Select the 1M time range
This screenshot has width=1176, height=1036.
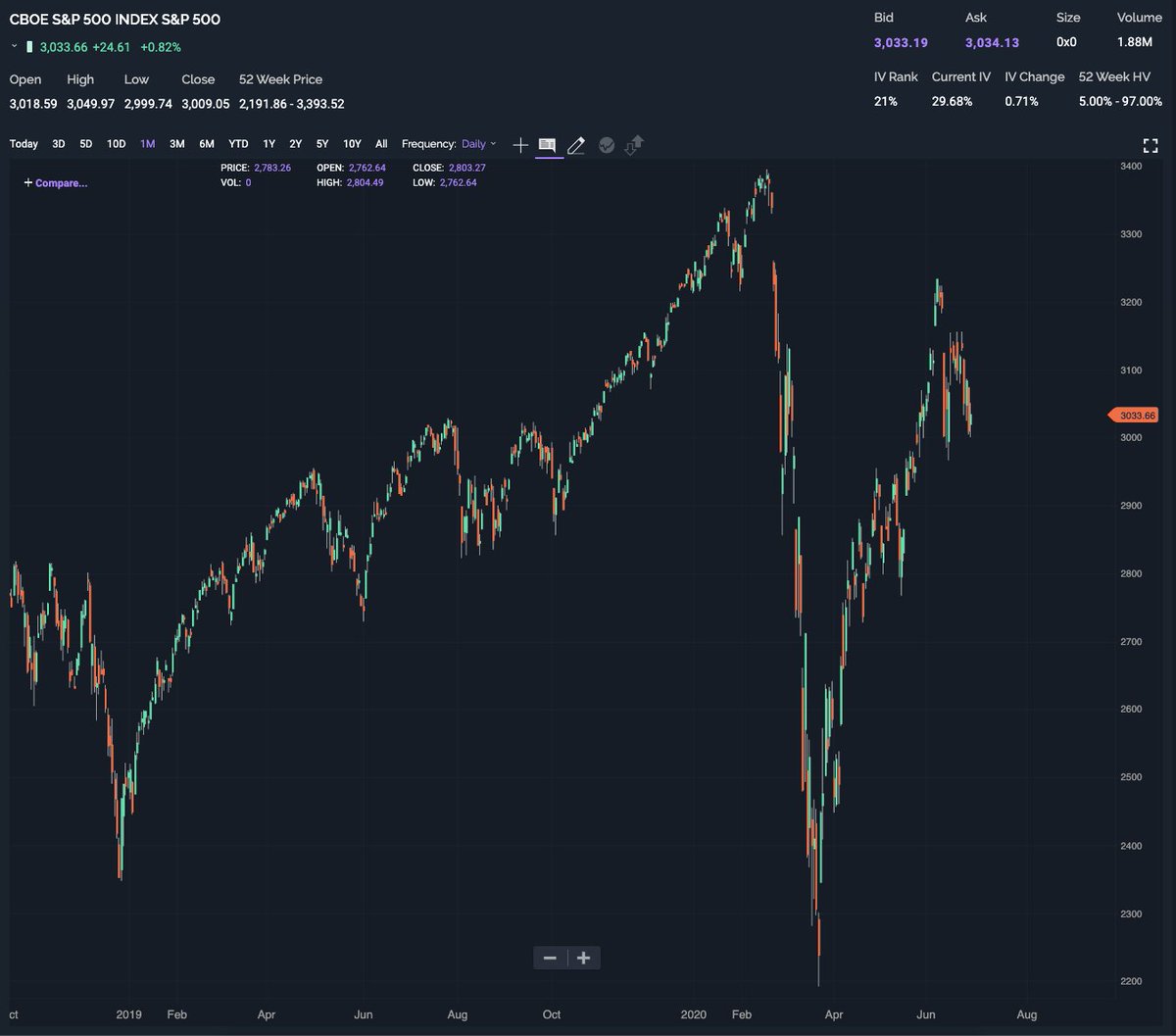click(148, 144)
